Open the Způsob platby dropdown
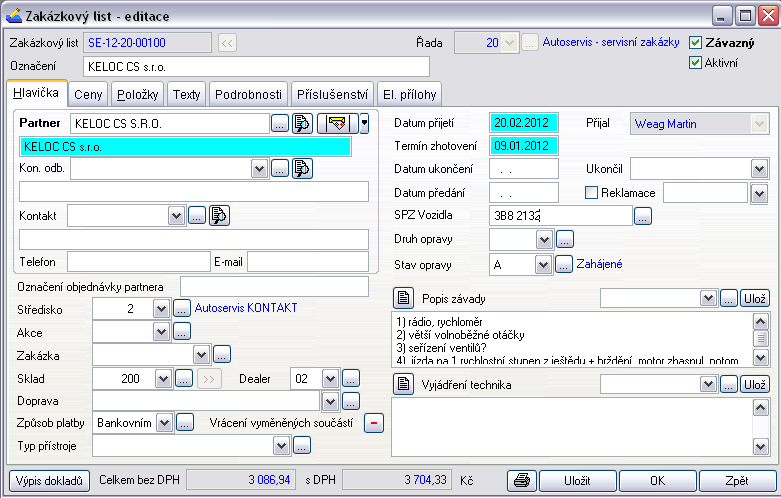Viewport: 781px width, 498px height. pyautogui.click(x=163, y=423)
